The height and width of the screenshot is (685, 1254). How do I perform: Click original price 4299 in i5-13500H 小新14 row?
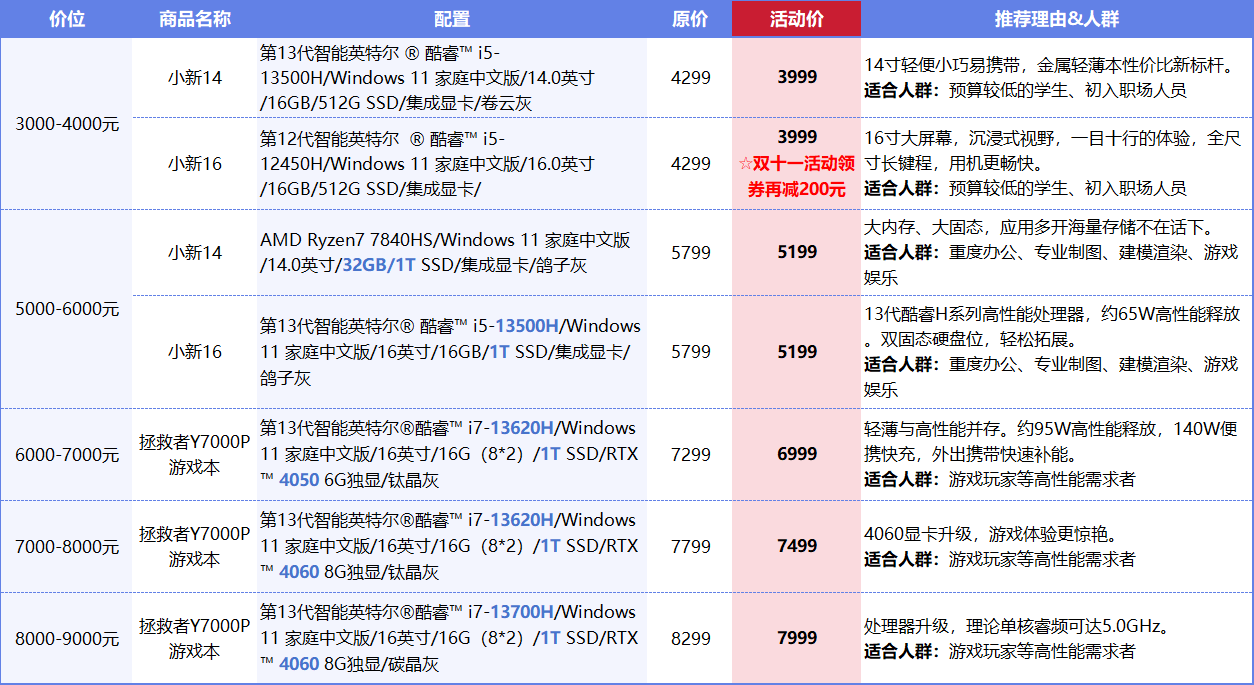coord(690,77)
